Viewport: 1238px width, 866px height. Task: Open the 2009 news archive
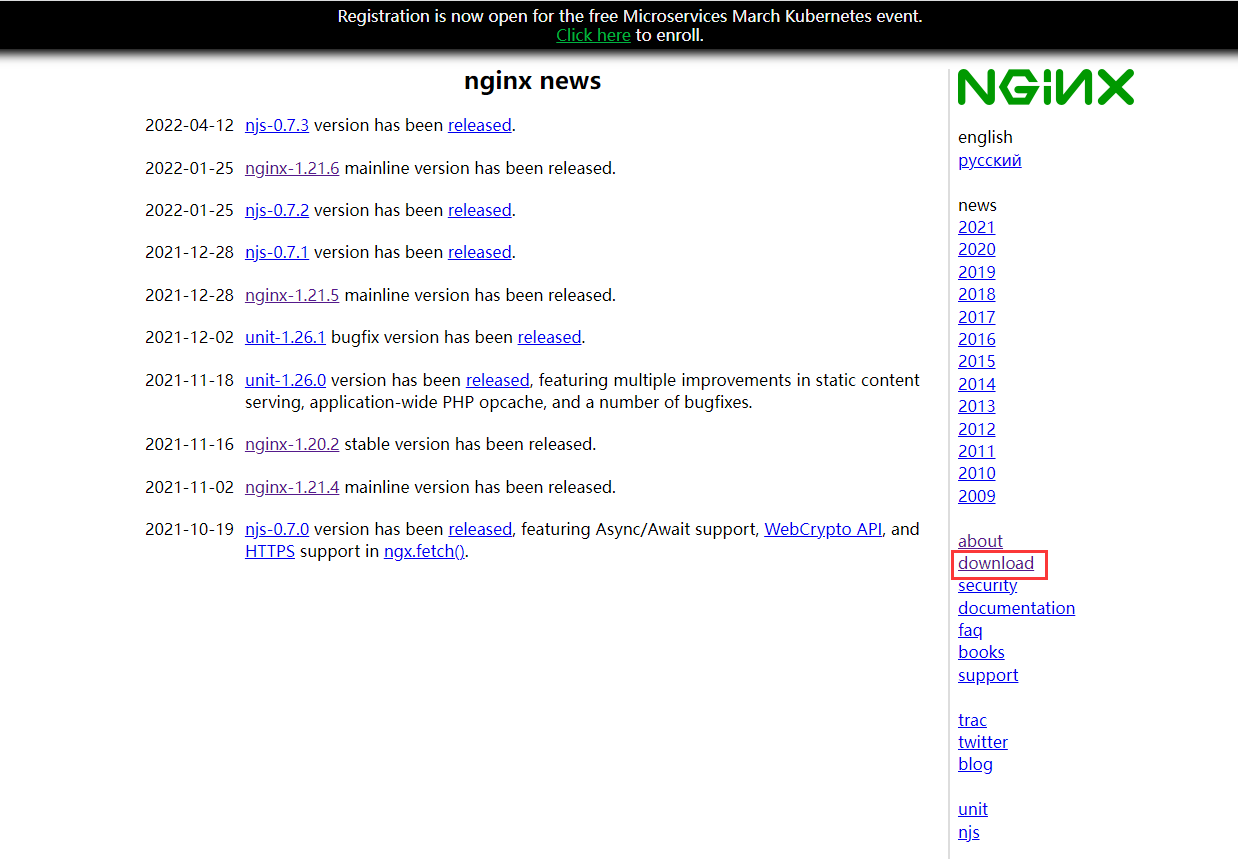tap(976, 495)
